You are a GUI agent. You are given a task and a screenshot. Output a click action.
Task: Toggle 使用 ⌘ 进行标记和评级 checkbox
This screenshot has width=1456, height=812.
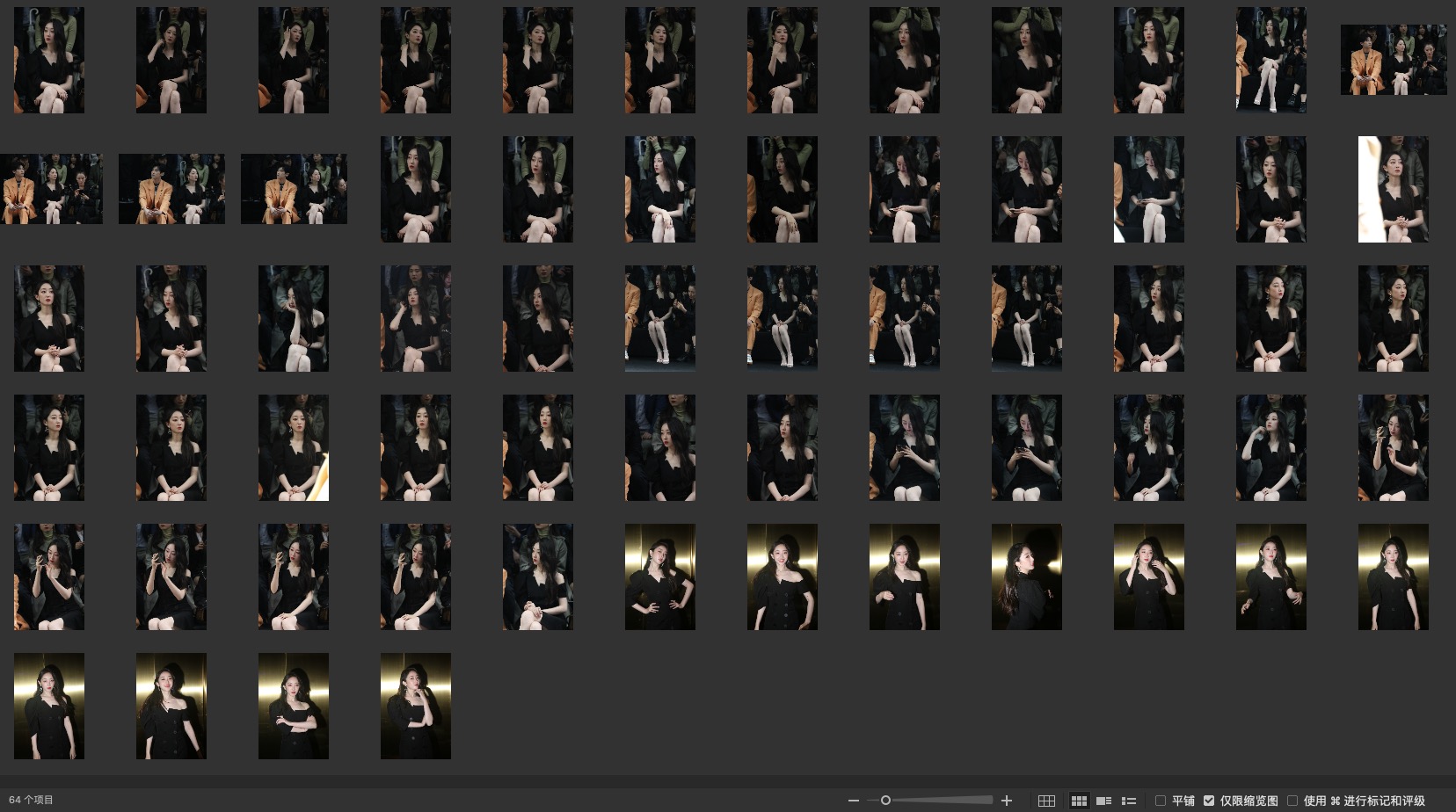pos(1292,801)
